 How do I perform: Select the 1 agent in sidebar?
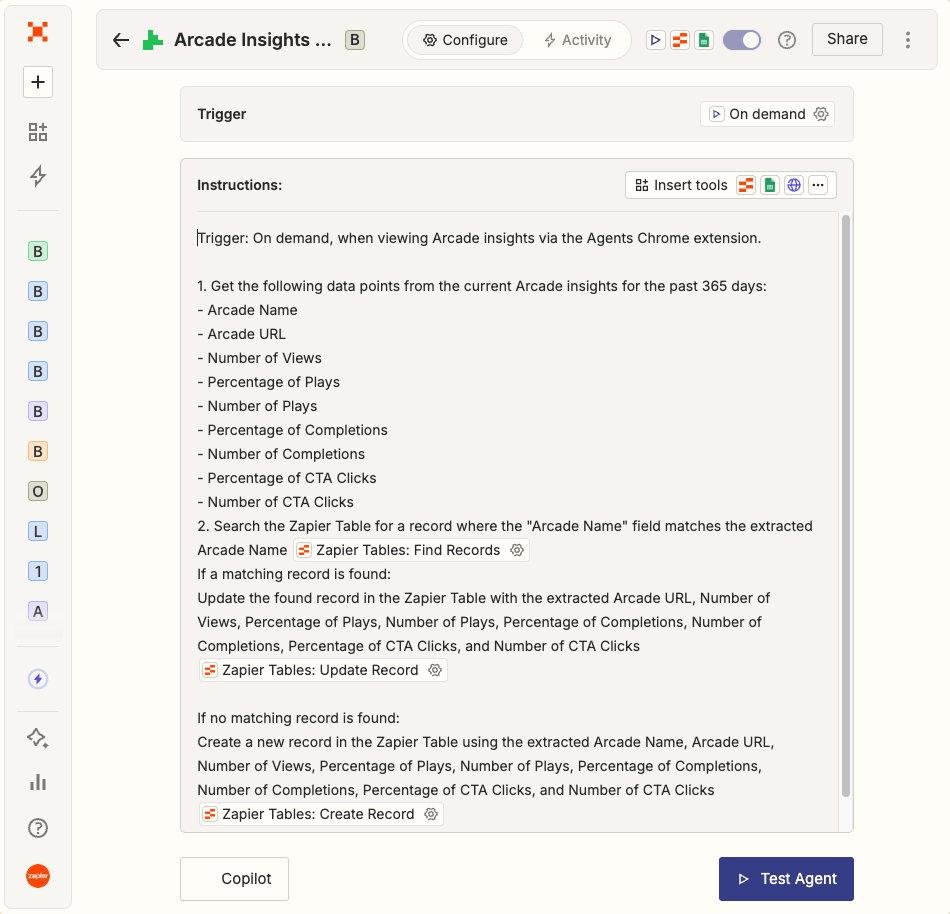point(38,571)
